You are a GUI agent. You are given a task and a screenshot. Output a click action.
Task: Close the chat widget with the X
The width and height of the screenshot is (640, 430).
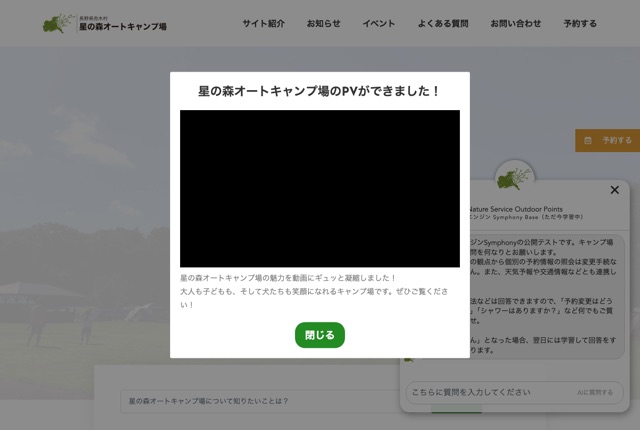pos(614,190)
